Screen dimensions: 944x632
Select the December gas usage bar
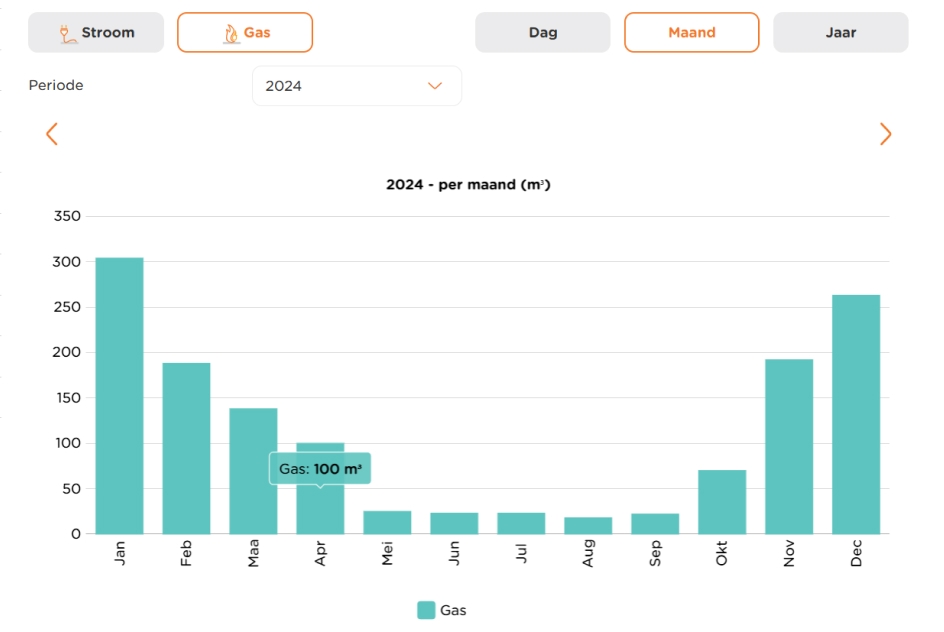(x=856, y=414)
